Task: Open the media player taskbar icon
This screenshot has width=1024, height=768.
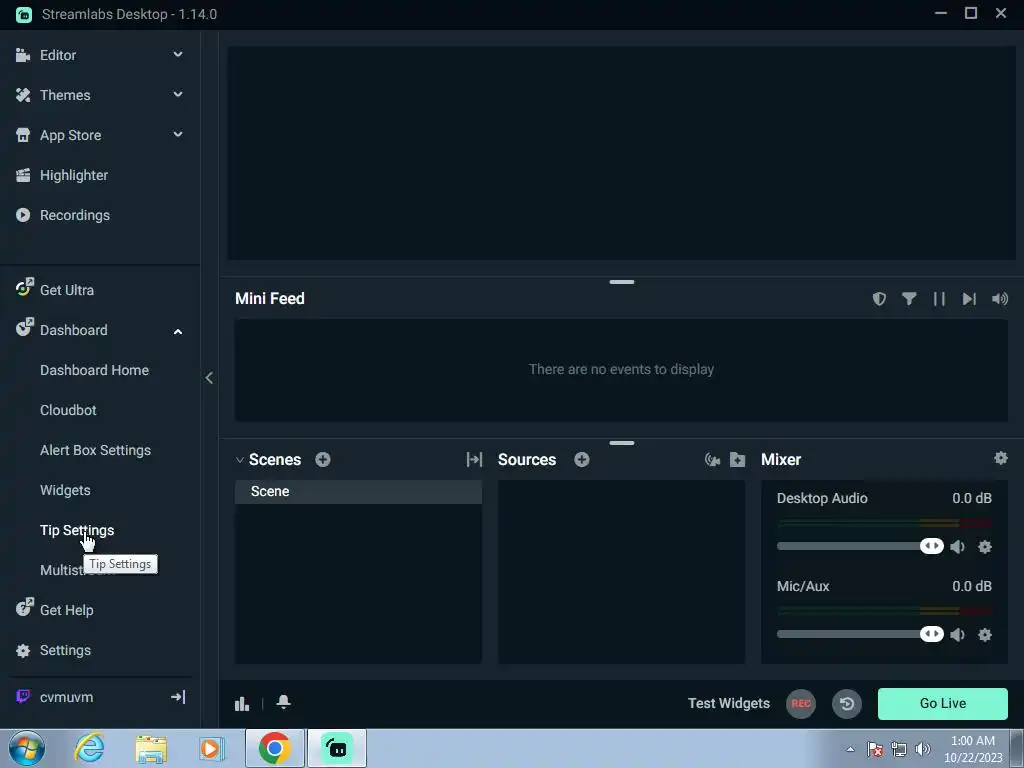Action: pos(212,748)
